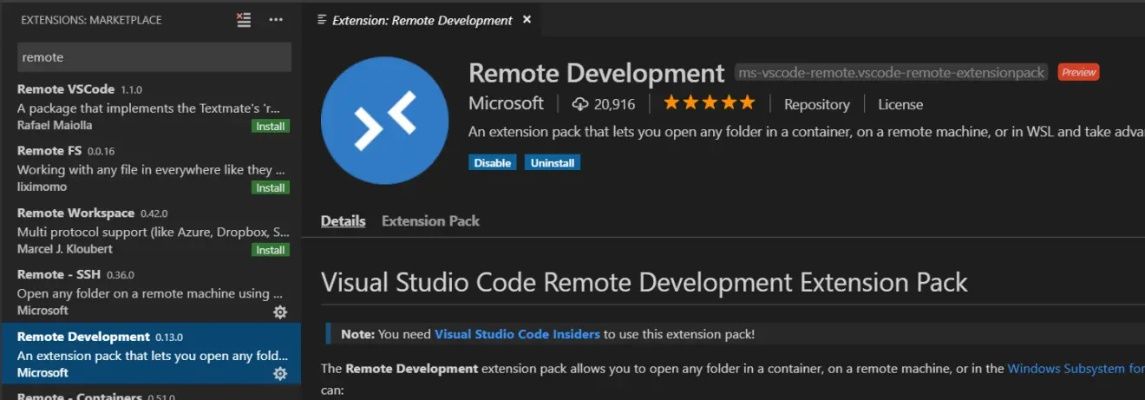1145x400 pixels.
Task: Switch to the Details tab
Action: (343, 221)
